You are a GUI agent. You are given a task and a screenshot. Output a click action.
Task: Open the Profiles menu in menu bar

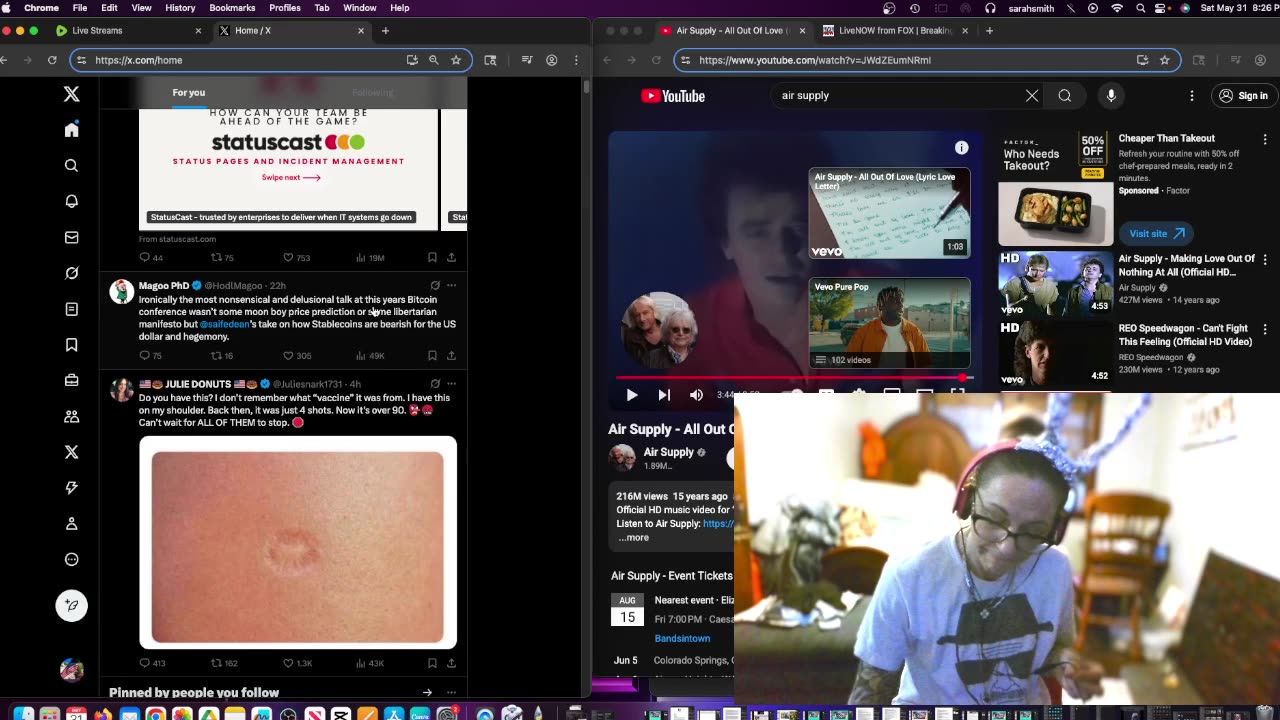click(284, 8)
